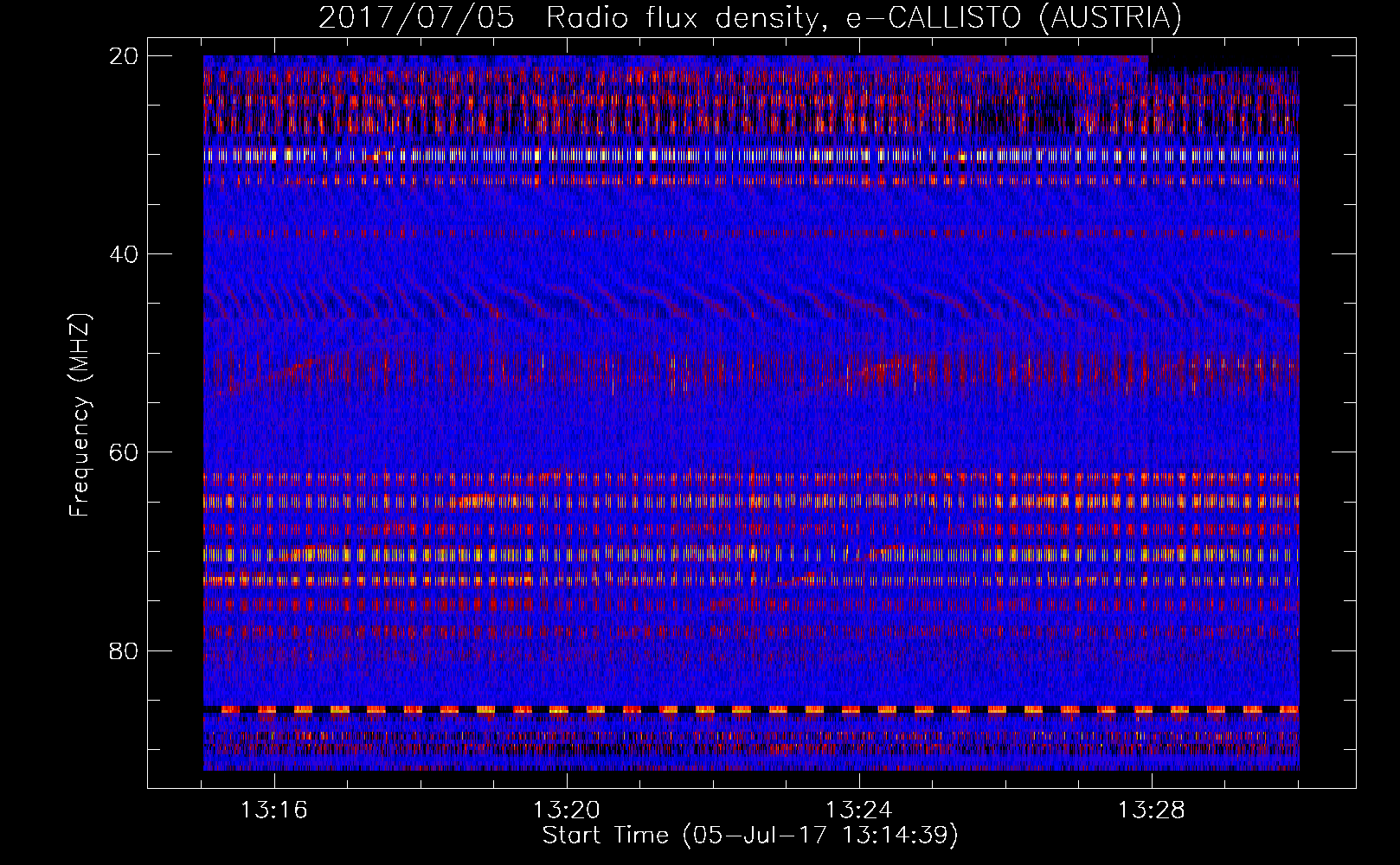This screenshot has width=1400, height=865.
Task: Click the '20' frequency tick label
Action: pos(125,56)
